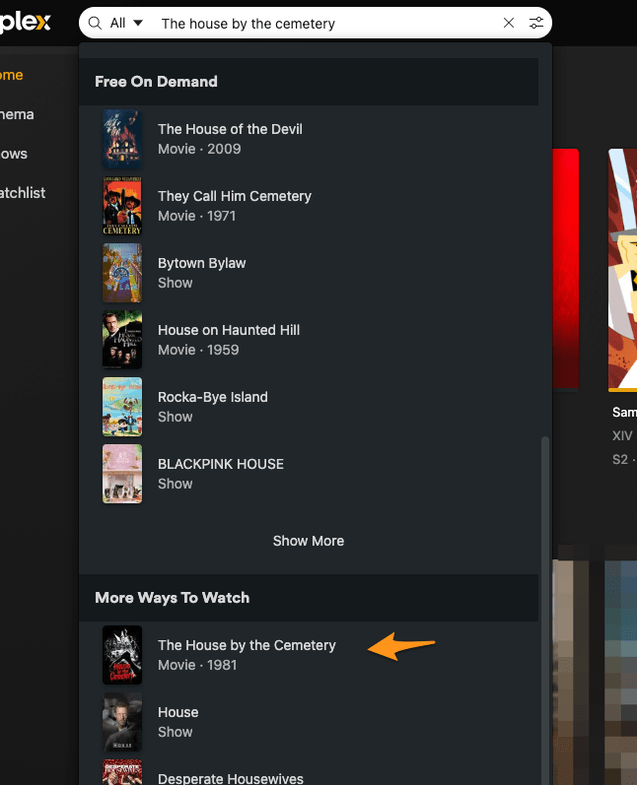The image size is (637, 785).
Task: Select The House of the Devil title
Action: 230,129
